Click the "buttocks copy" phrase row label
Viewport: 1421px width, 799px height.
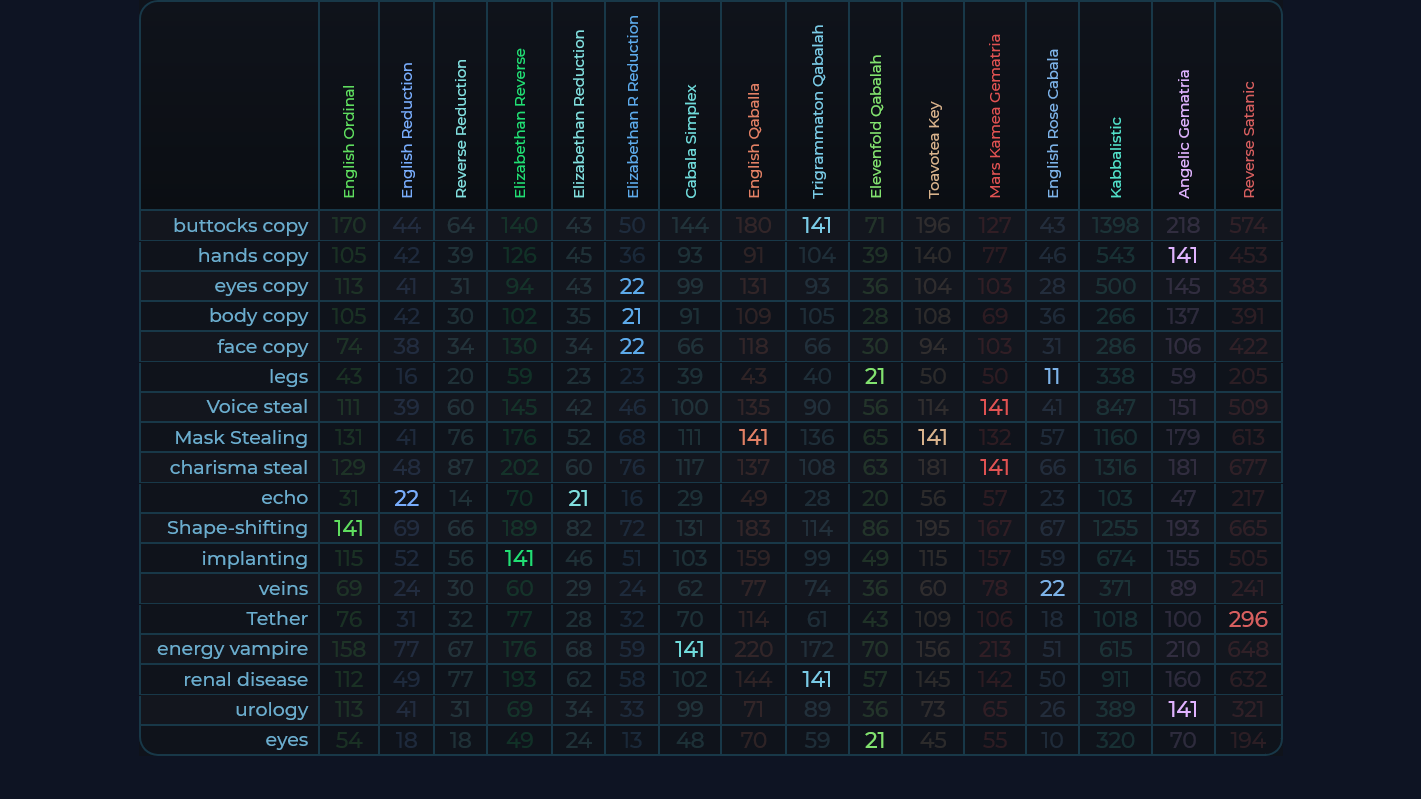point(240,226)
